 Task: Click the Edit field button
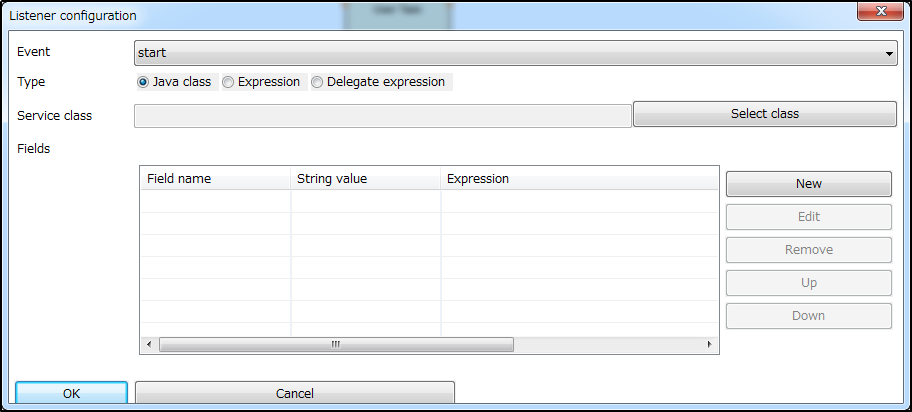[x=808, y=216]
